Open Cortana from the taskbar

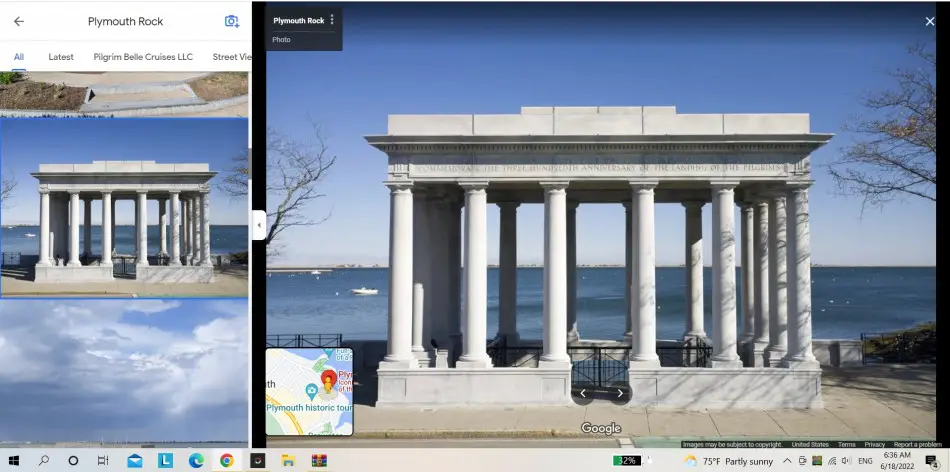[x=73, y=460]
